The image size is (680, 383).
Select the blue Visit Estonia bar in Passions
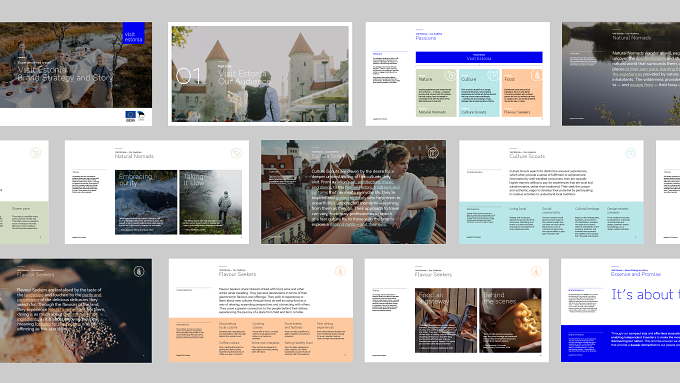(x=479, y=57)
